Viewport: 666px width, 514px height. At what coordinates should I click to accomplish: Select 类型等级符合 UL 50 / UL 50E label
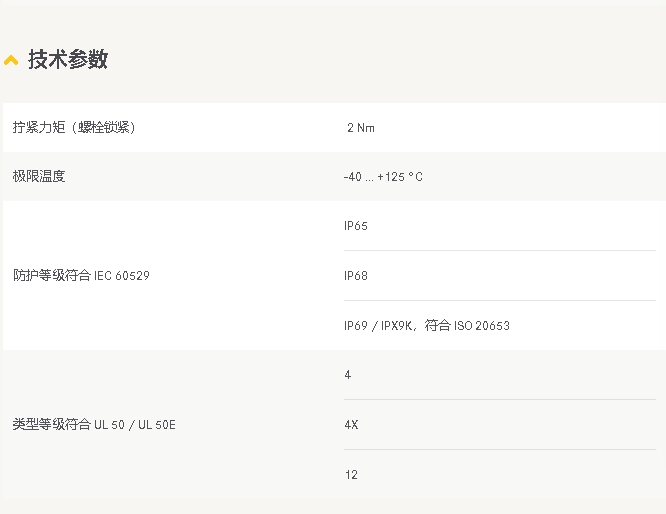pos(94,425)
